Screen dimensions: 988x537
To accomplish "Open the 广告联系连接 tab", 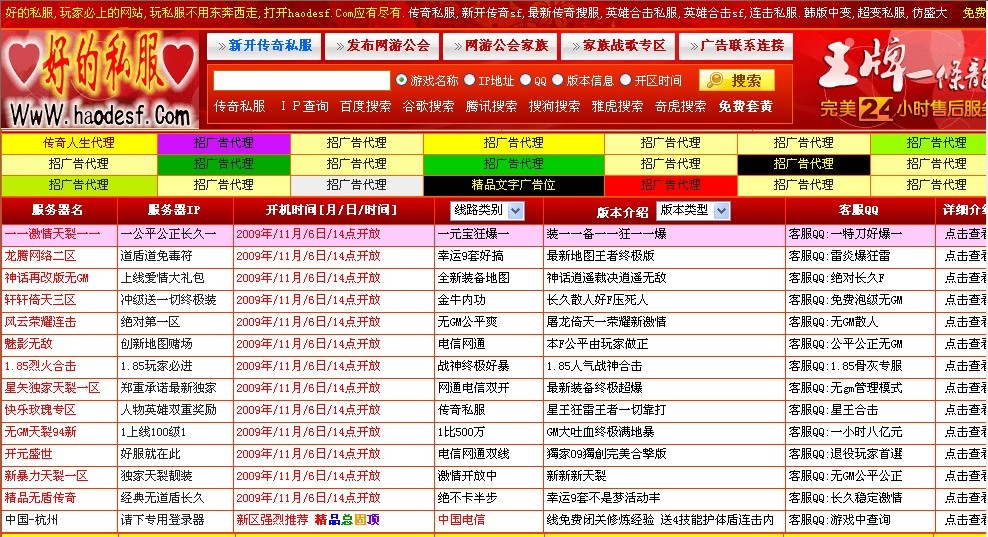I will tap(736, 46).
